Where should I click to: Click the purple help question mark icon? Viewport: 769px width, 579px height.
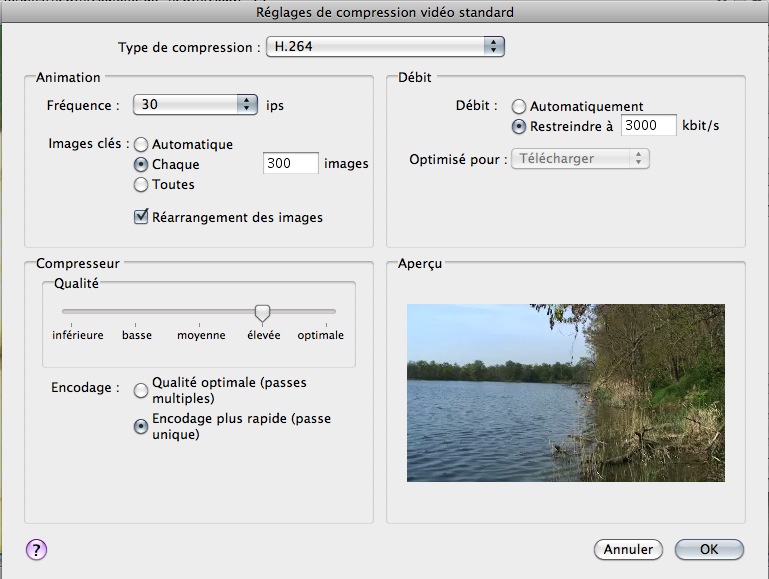(x=36, y=550)
